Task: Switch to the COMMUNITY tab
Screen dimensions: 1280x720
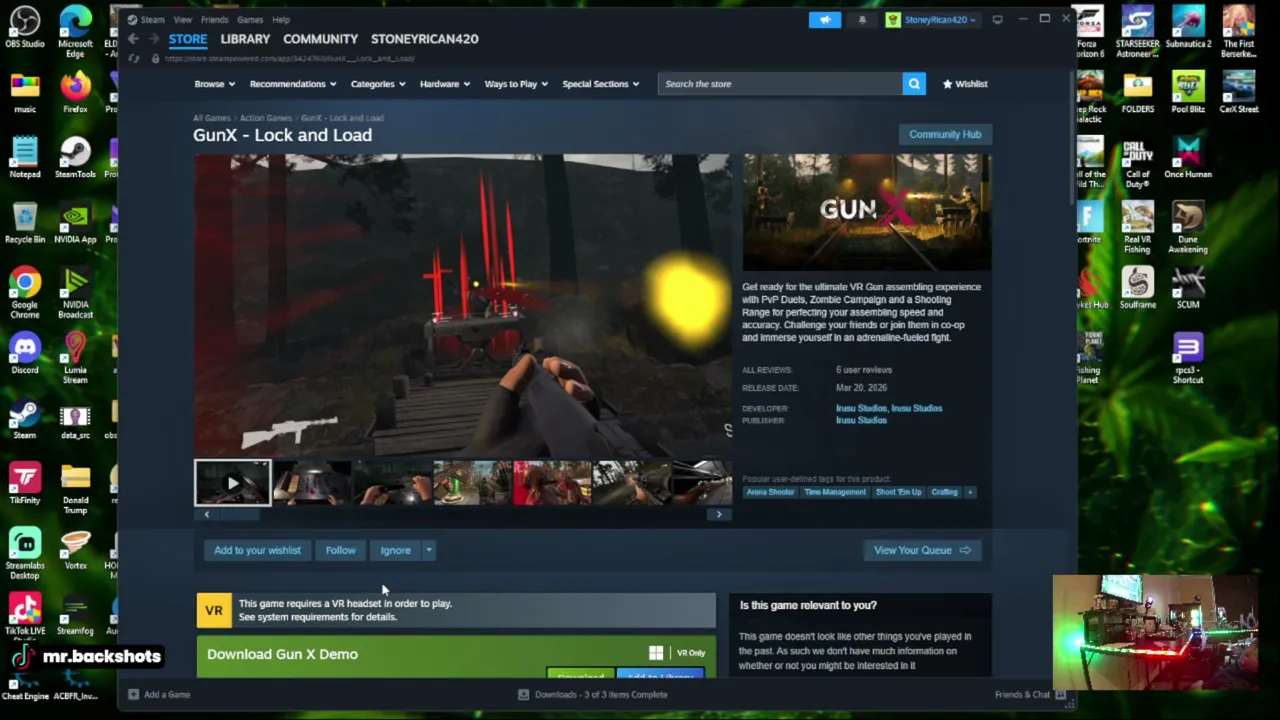Action: pyautogui.click(x=320, y=39)
